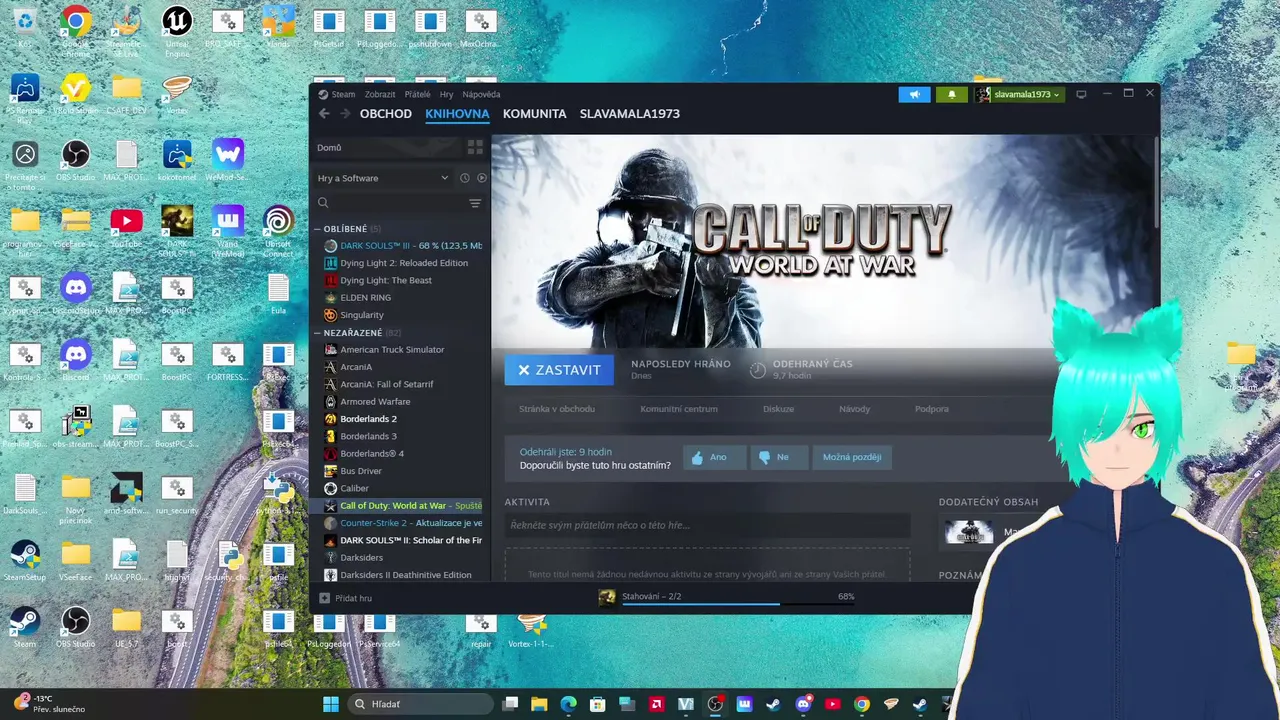The width and height of the screenshot is (1280, 720).
Task: Switch to the KNIHOVNA tab
Action: 457,114
